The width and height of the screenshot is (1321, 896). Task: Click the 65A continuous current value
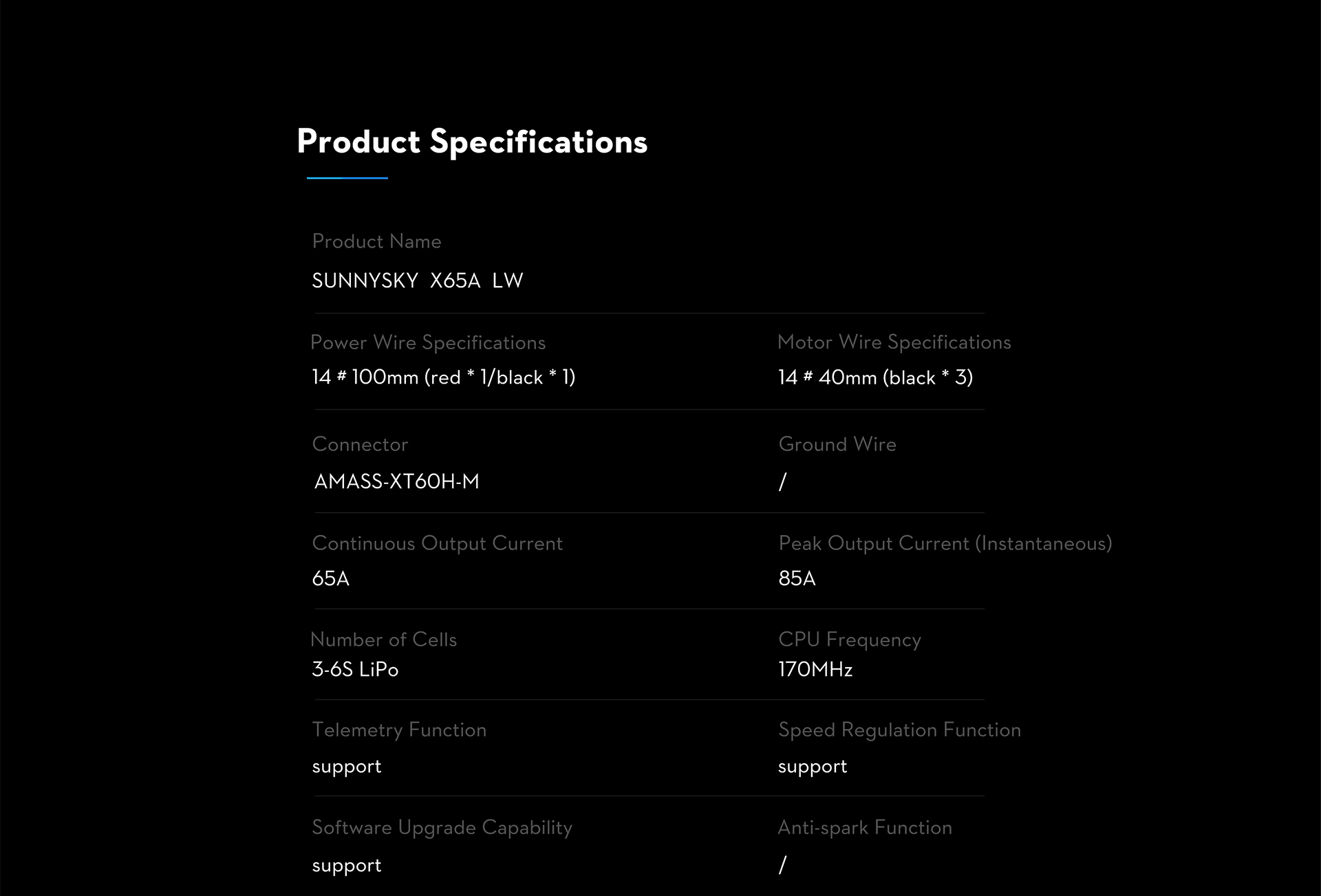[330, 578]
